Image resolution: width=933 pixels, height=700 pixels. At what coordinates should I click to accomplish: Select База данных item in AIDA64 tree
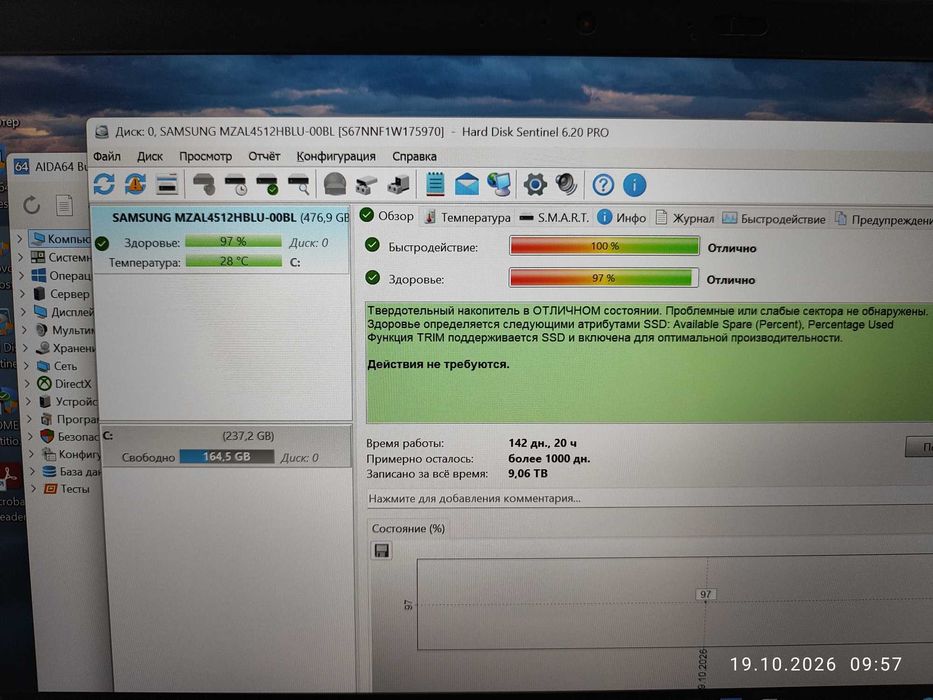point(73,471)
